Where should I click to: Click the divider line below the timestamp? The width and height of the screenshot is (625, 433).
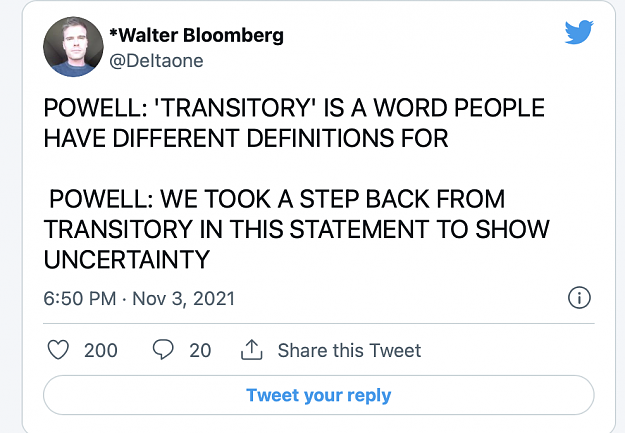pyautogui.click(x=319, y=323)
